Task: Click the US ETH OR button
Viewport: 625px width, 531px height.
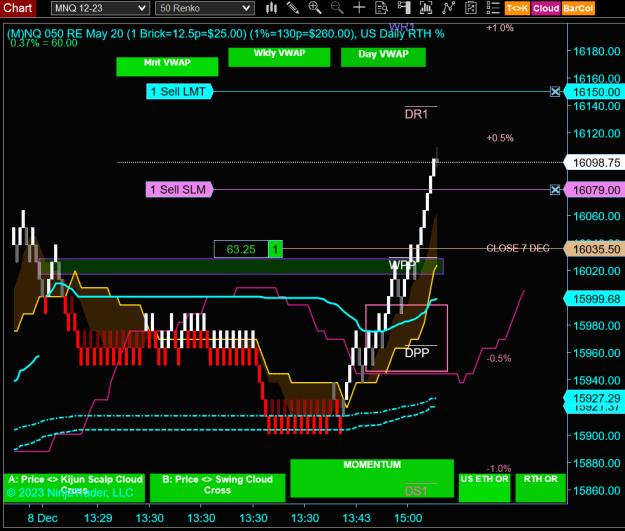Action: pos(485,488)
